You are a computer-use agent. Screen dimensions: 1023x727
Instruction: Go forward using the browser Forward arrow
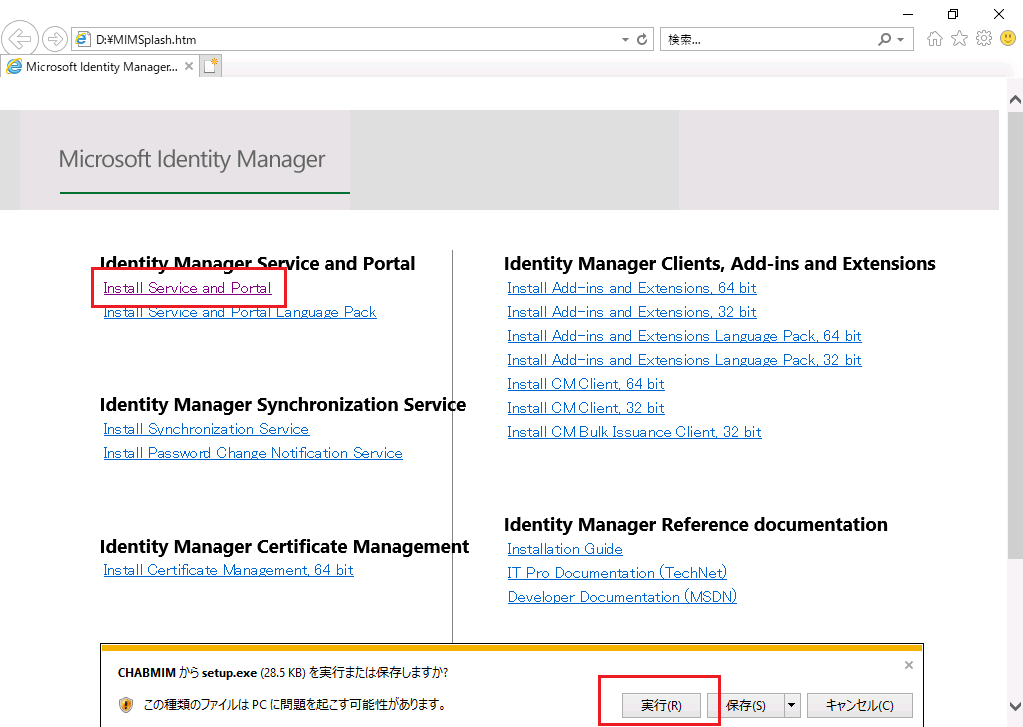55,39
